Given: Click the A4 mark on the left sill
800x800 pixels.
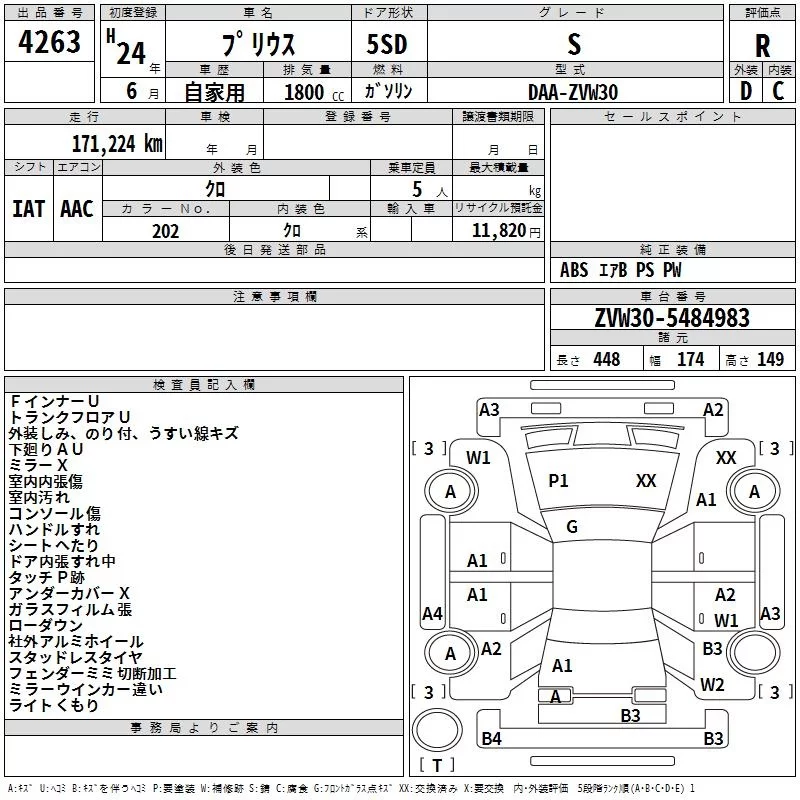Looking at the screenshot, I should tap(432, 614).
